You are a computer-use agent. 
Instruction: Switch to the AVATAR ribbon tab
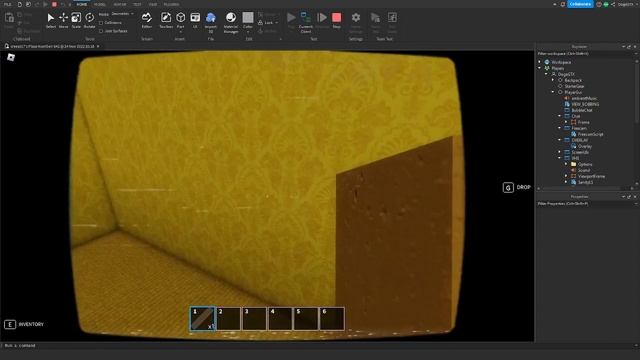click(120, 4)
